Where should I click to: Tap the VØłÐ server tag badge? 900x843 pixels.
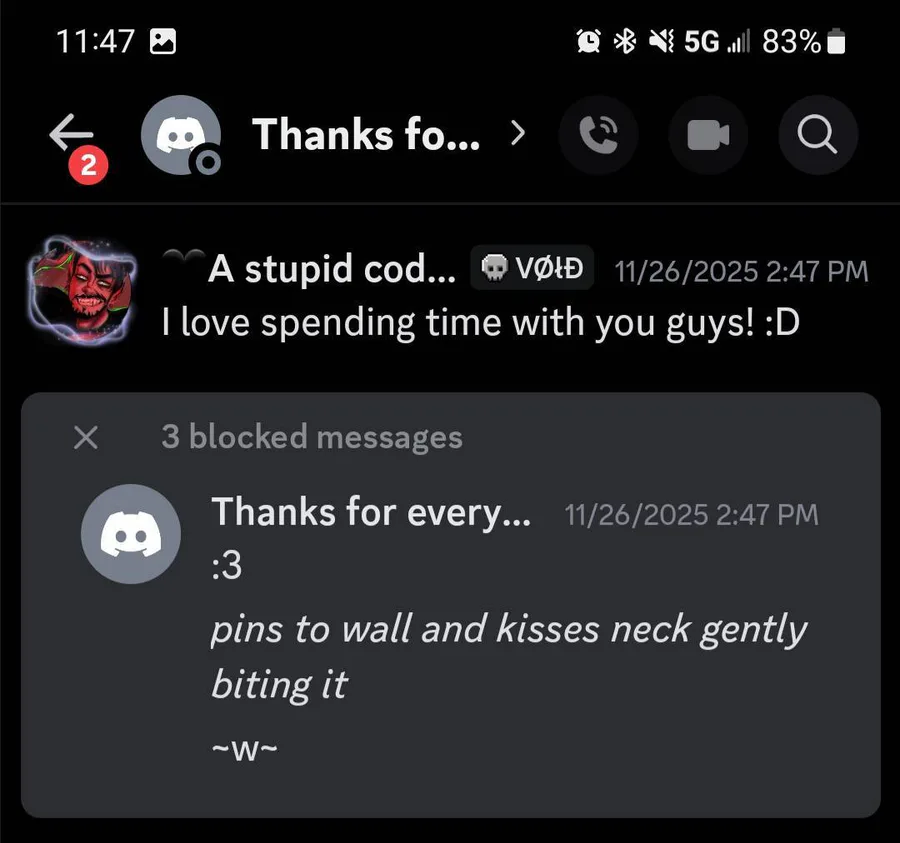coord(532,268)
